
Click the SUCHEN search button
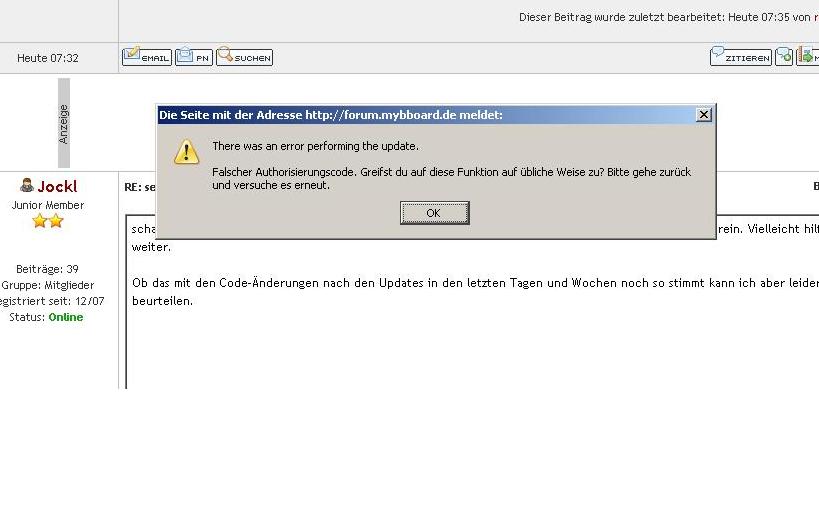pyautogui.click(x=244, y=56)
